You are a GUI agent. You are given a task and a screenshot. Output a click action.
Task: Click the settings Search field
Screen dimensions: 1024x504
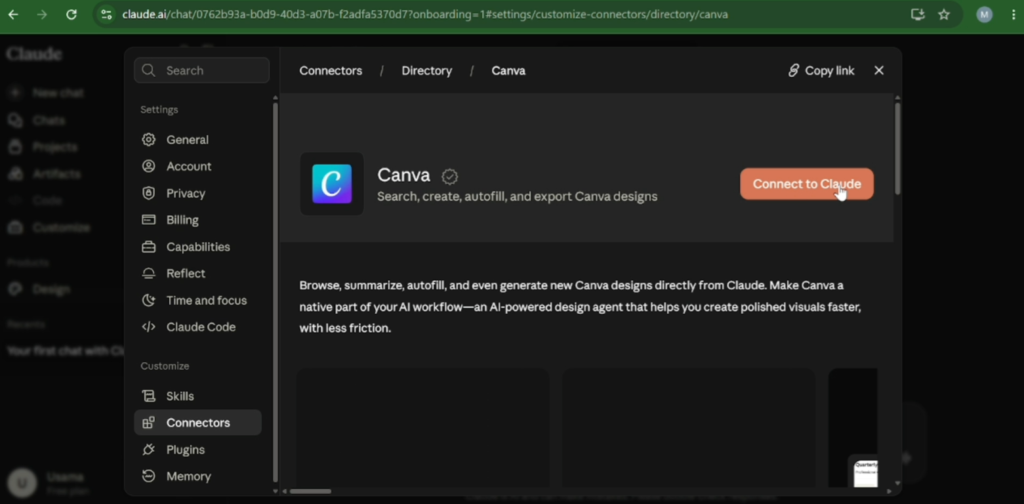pos(202,71)
